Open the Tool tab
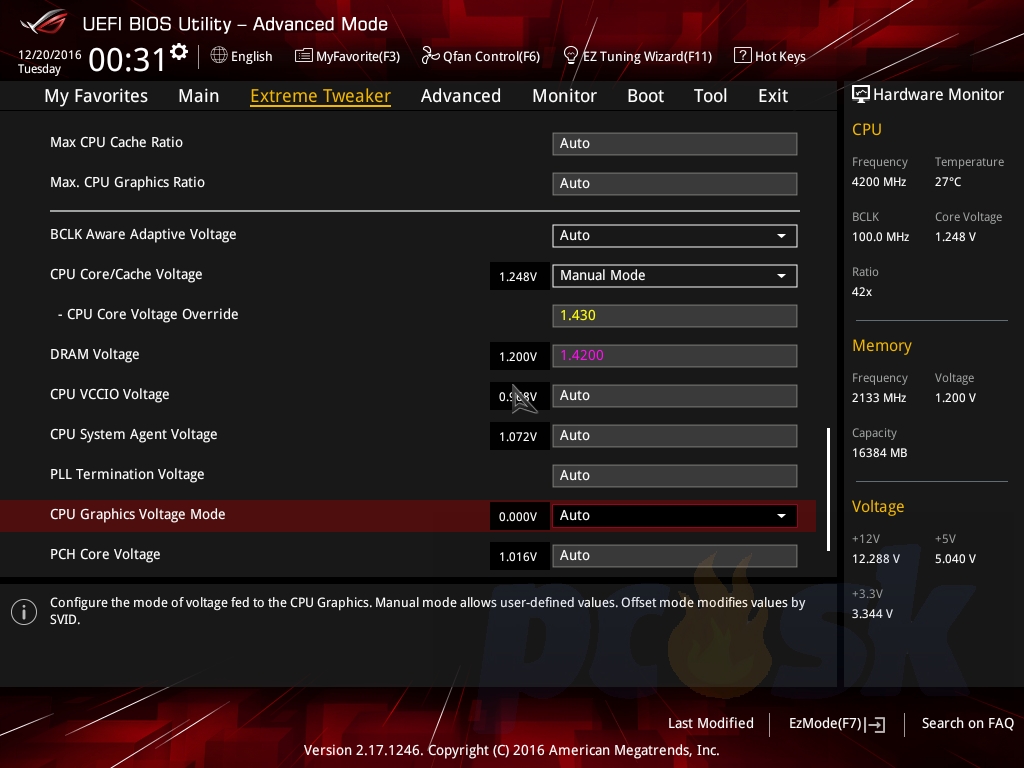This screenshot has width=1024, height=768. 711,96
